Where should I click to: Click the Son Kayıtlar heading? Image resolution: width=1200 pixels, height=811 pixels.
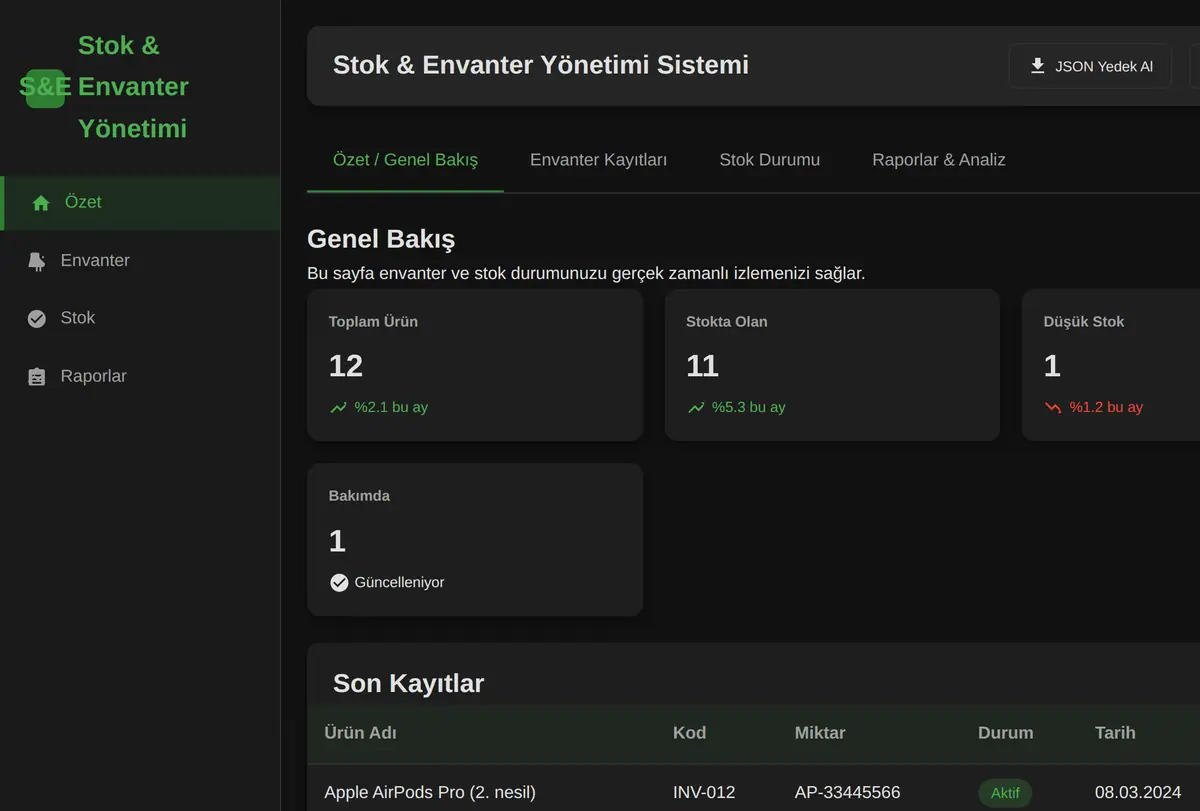point(408,684)
